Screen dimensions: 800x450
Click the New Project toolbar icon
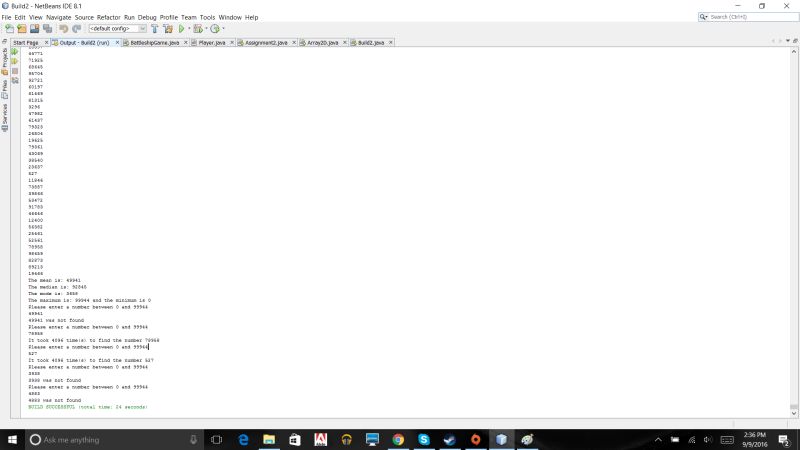[22, 29]
